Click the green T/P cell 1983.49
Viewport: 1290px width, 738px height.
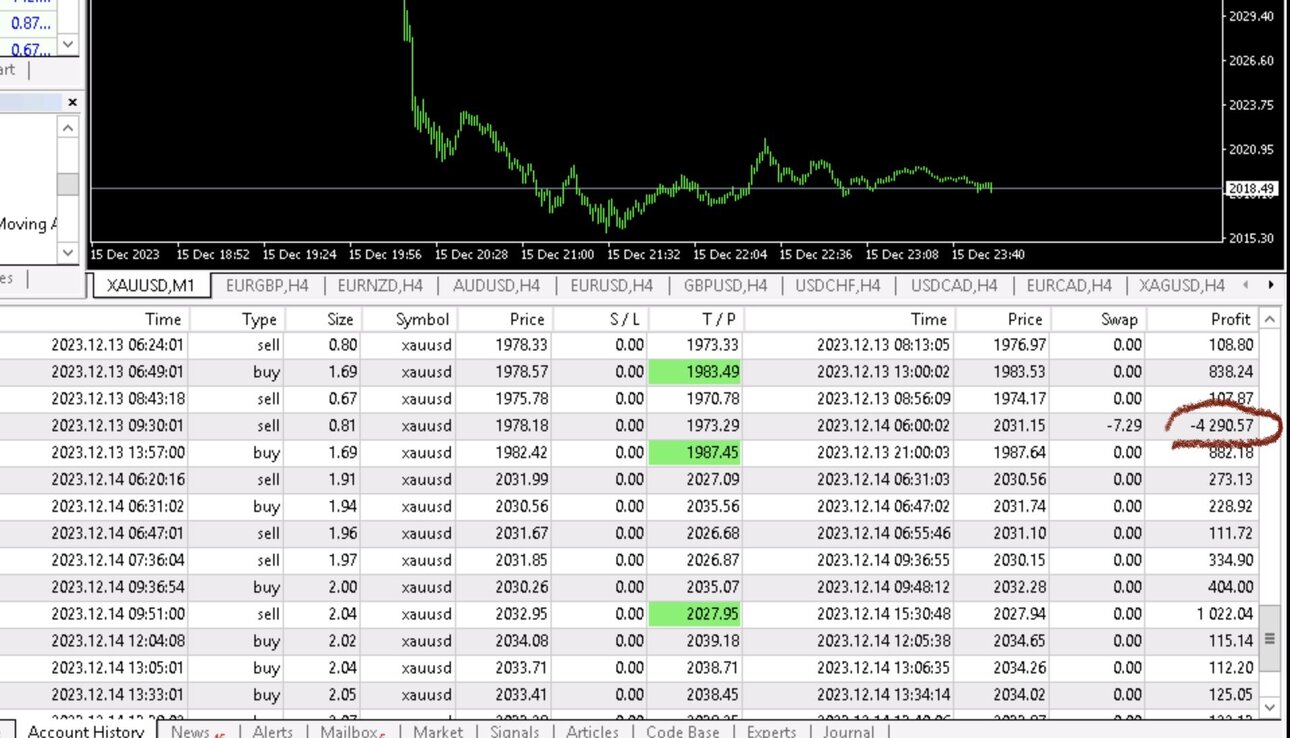click(x=696, y=372)
